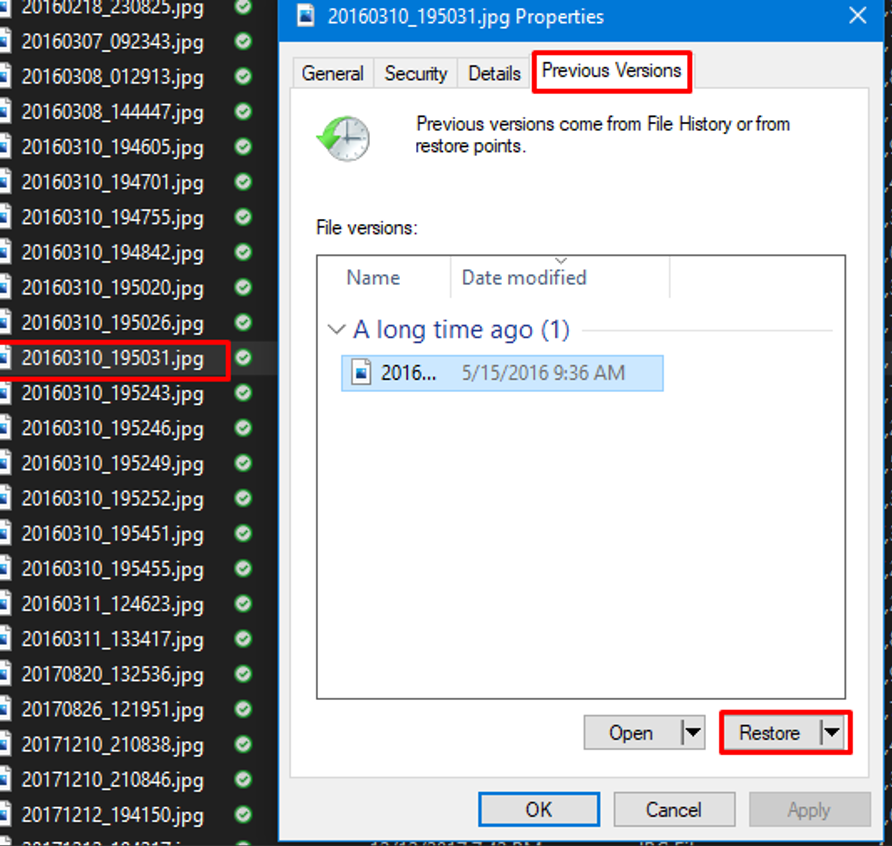Click the sync status icon next to 20160307_092343.jpg

point(243,42)
